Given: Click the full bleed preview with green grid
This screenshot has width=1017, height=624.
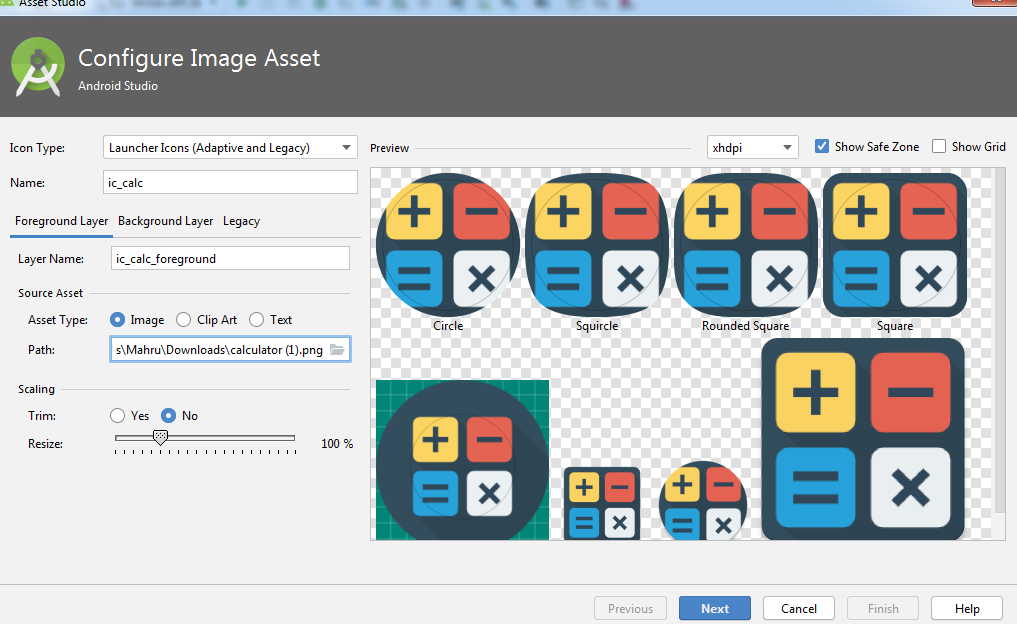Looking at the screenshot, I should [x=462, y=459].
